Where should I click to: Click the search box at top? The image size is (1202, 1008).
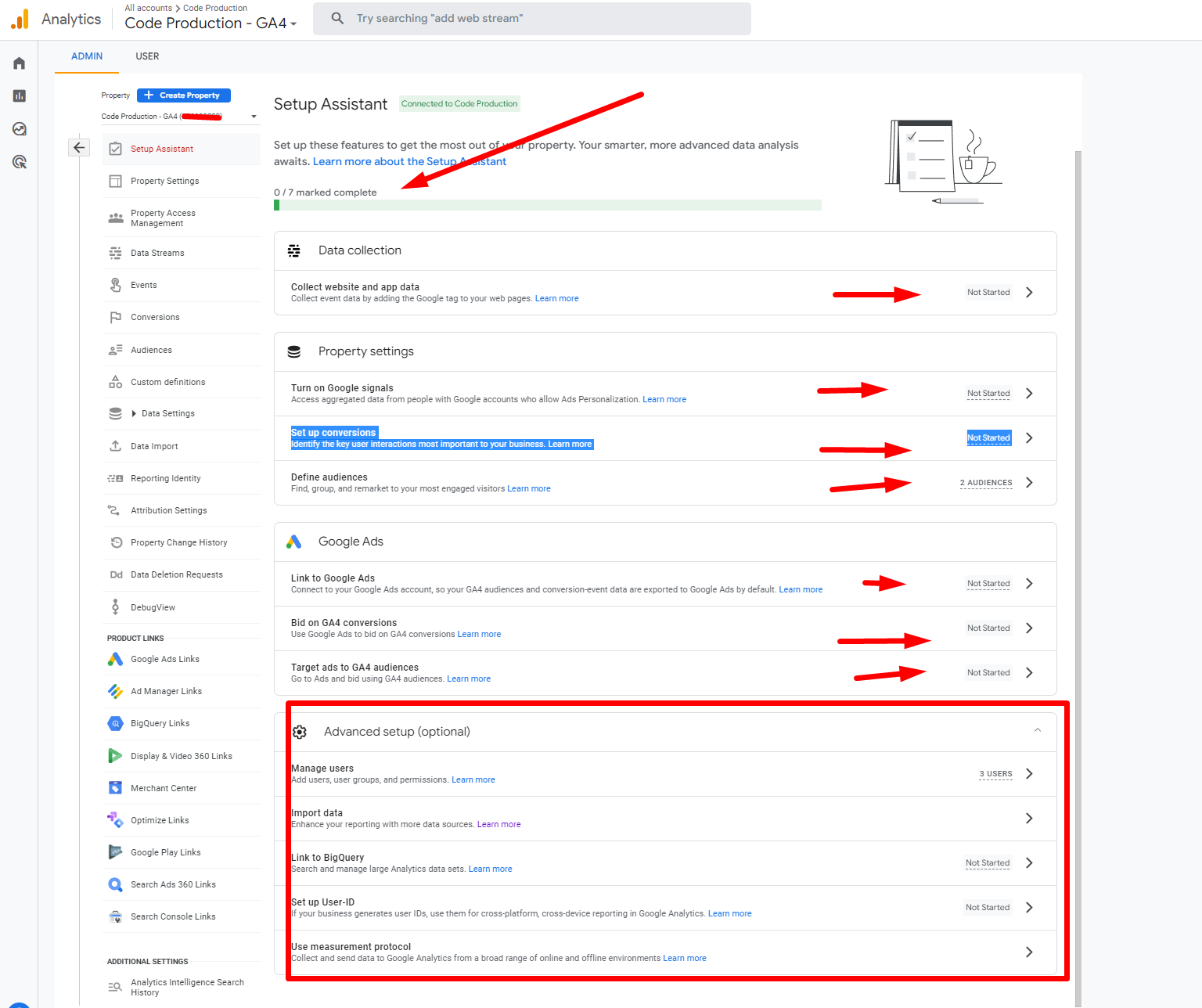click(532, 19)
